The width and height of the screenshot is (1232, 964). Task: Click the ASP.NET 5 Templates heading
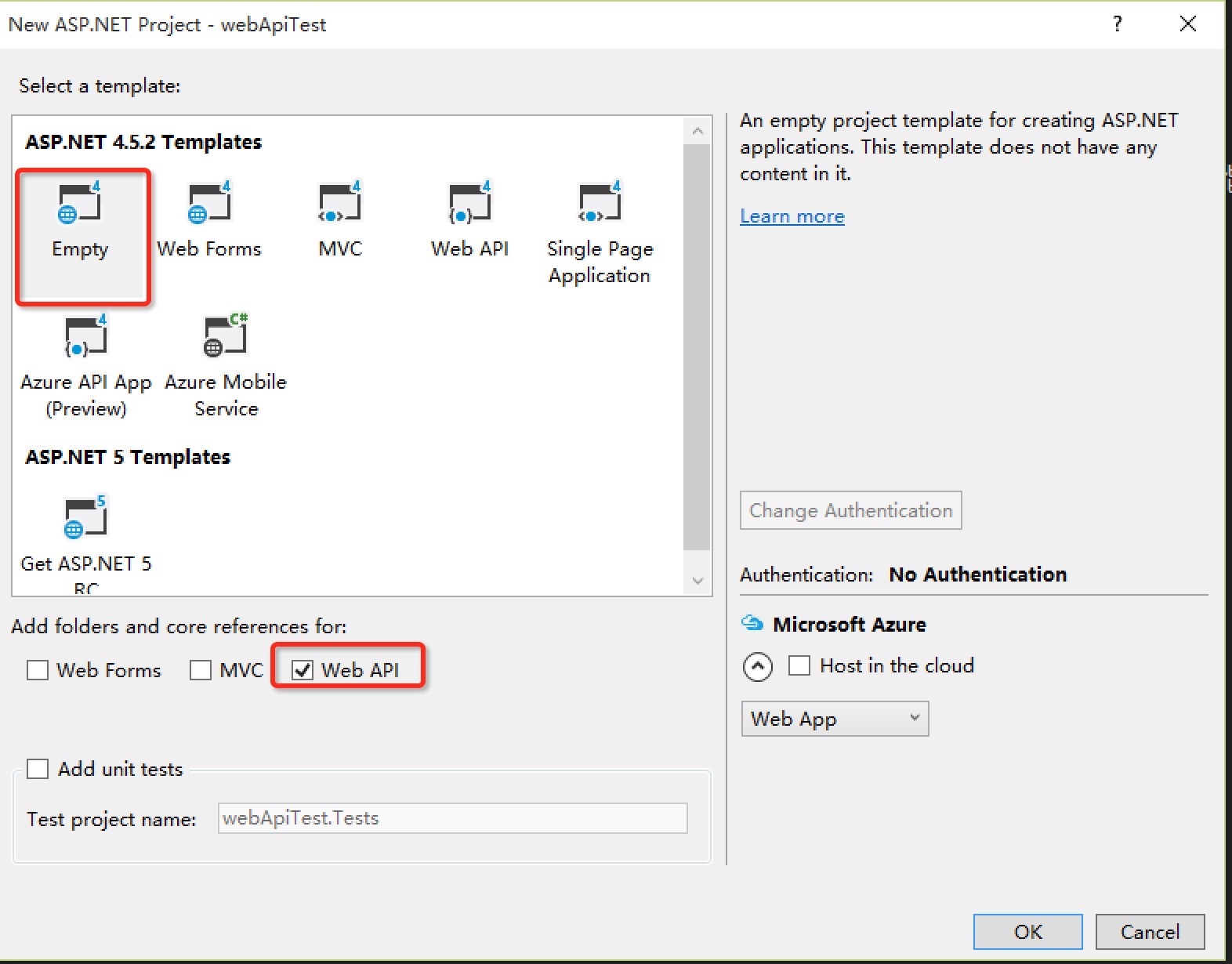pyautogui.click(x=128, y=457)
